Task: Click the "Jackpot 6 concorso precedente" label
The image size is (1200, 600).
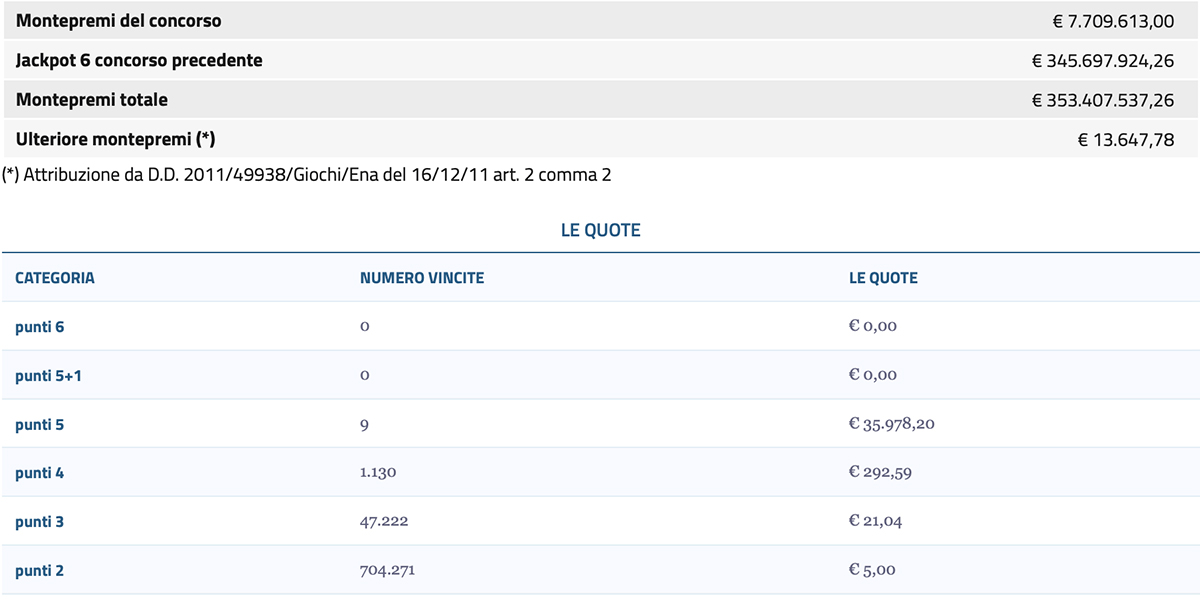Action: pos(139,60)
